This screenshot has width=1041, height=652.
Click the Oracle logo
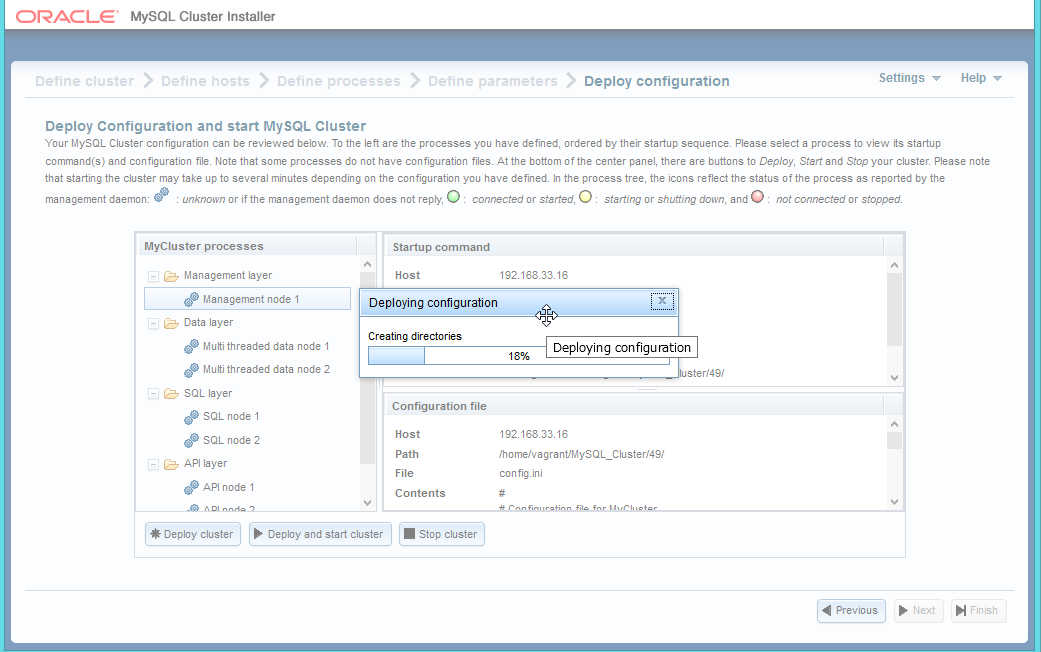pyautogui.click(x=67, y=17)
